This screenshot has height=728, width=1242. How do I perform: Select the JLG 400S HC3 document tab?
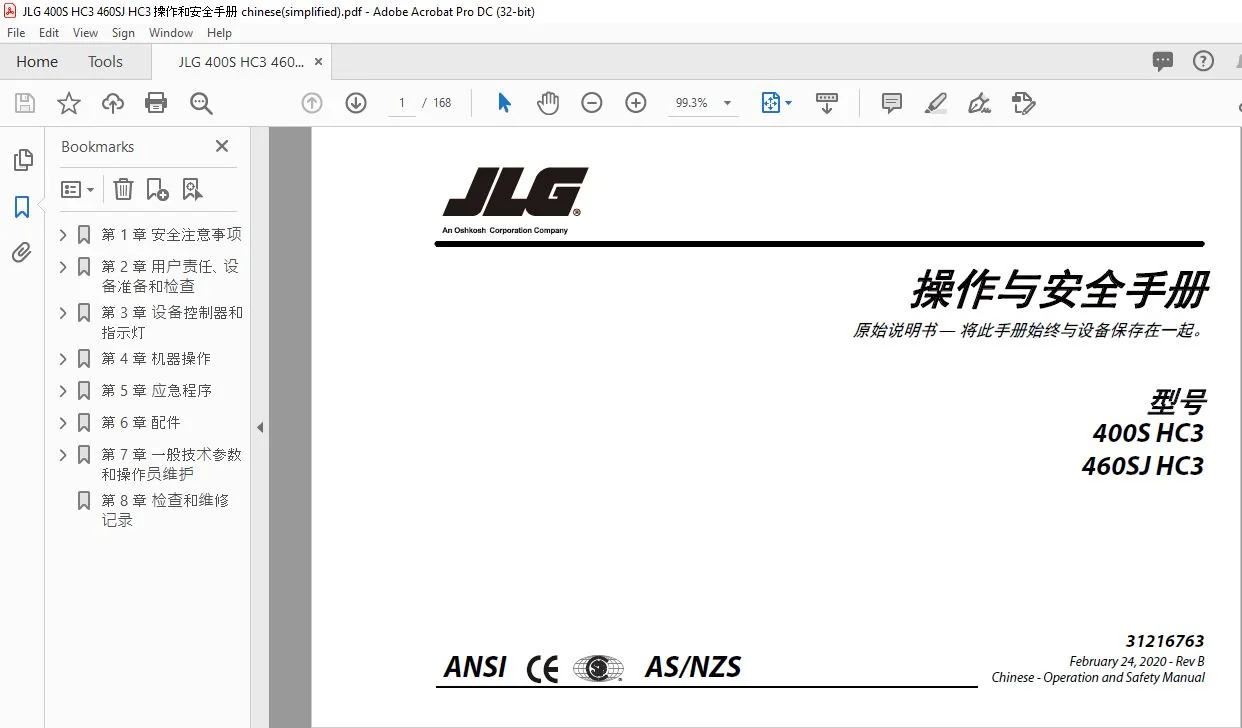(x=240, y=62)
